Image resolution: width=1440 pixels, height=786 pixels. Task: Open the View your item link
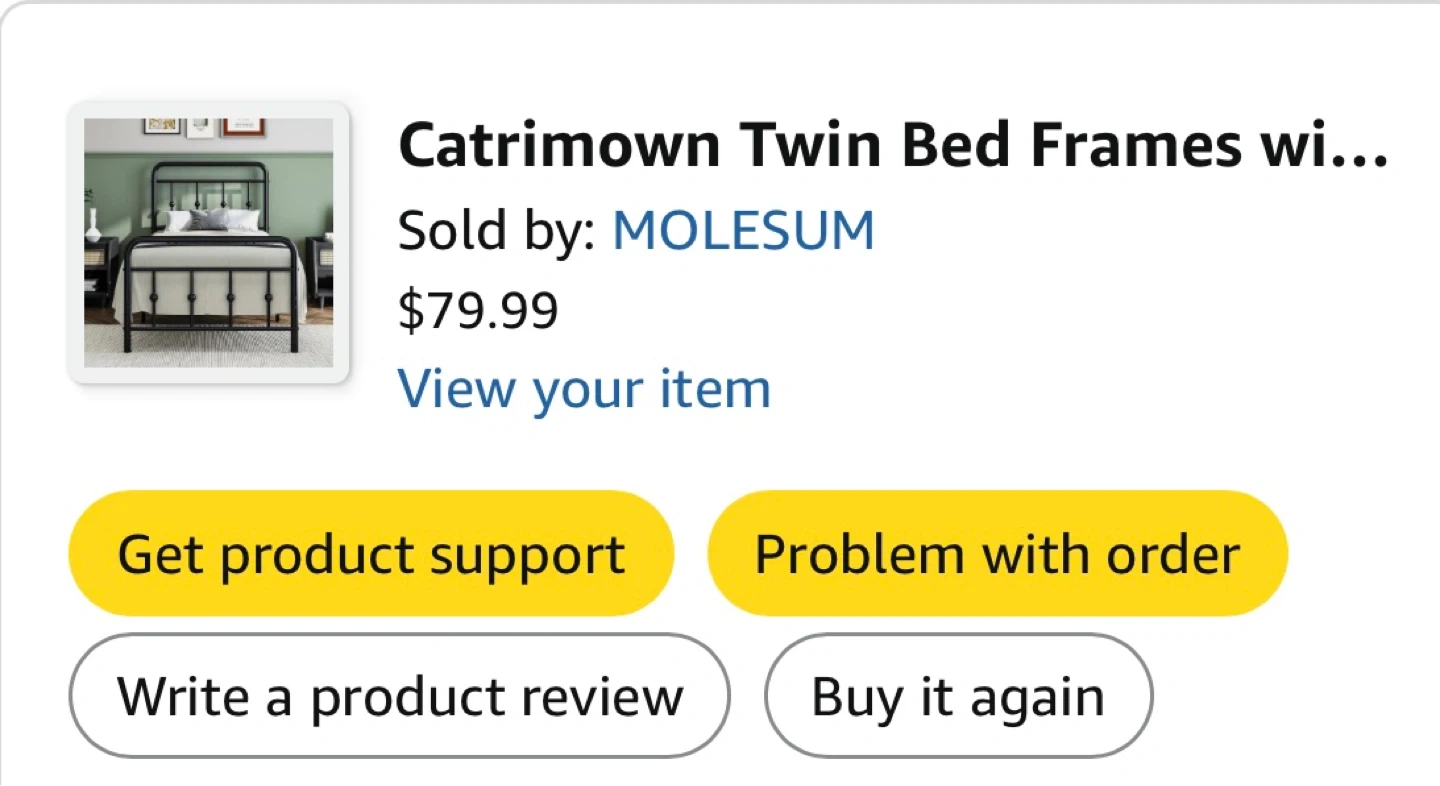tap(584, 389)
